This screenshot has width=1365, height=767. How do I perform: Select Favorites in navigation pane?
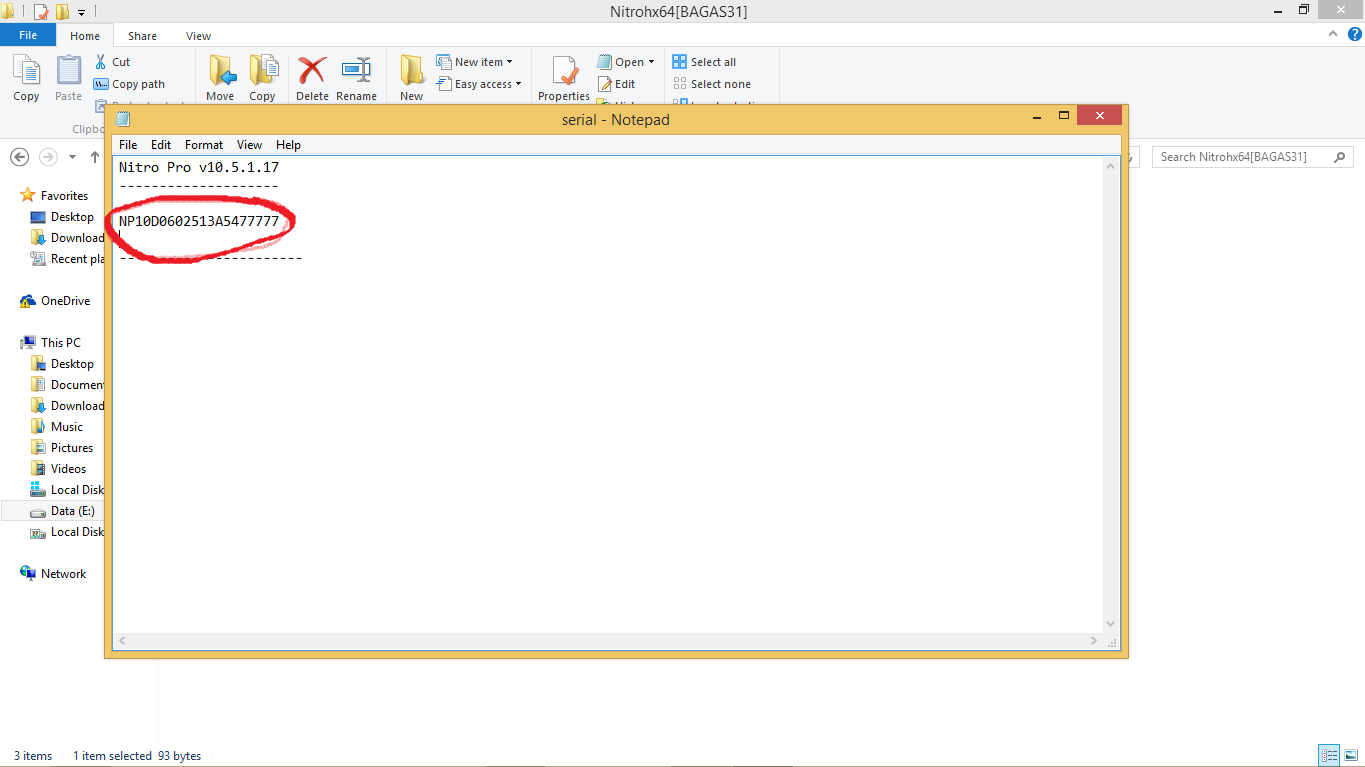[64, 196]
